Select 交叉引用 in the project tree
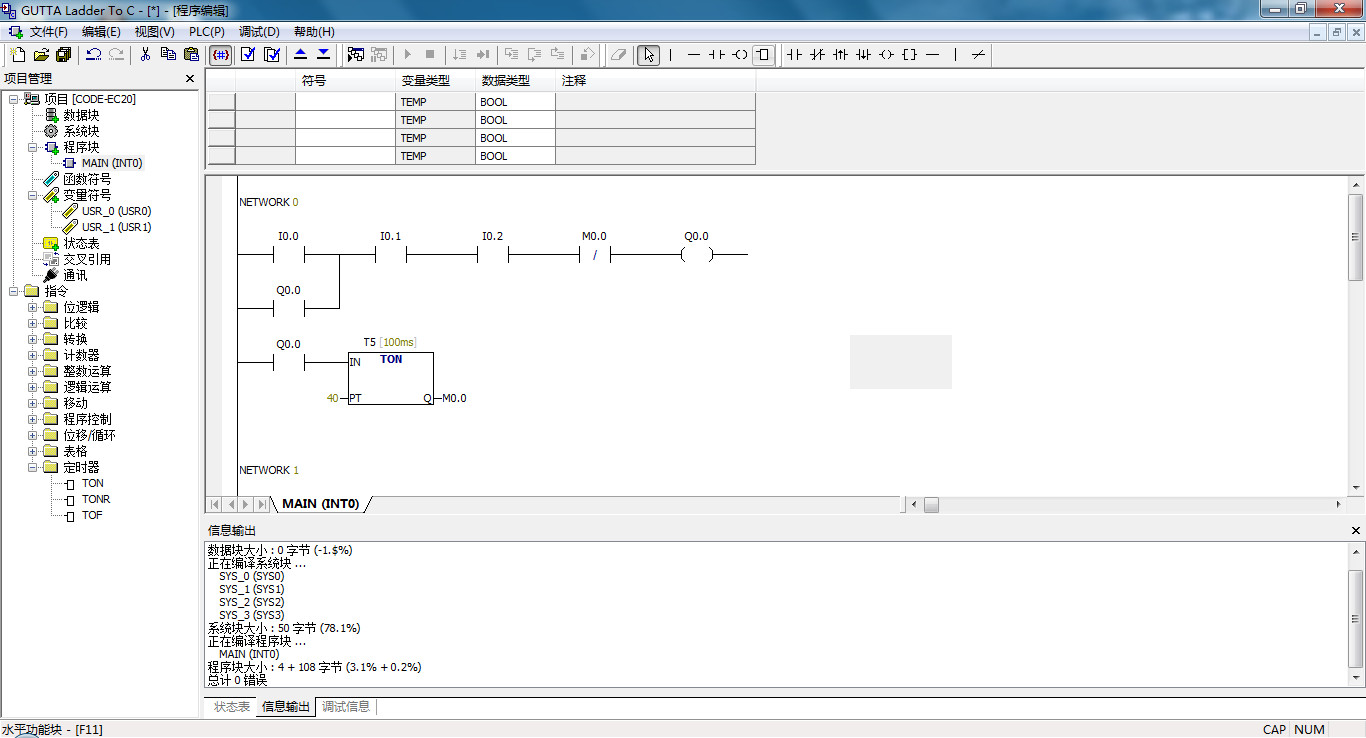The height and width of the screenshot is (738, 1366). (x=87, y=259)
